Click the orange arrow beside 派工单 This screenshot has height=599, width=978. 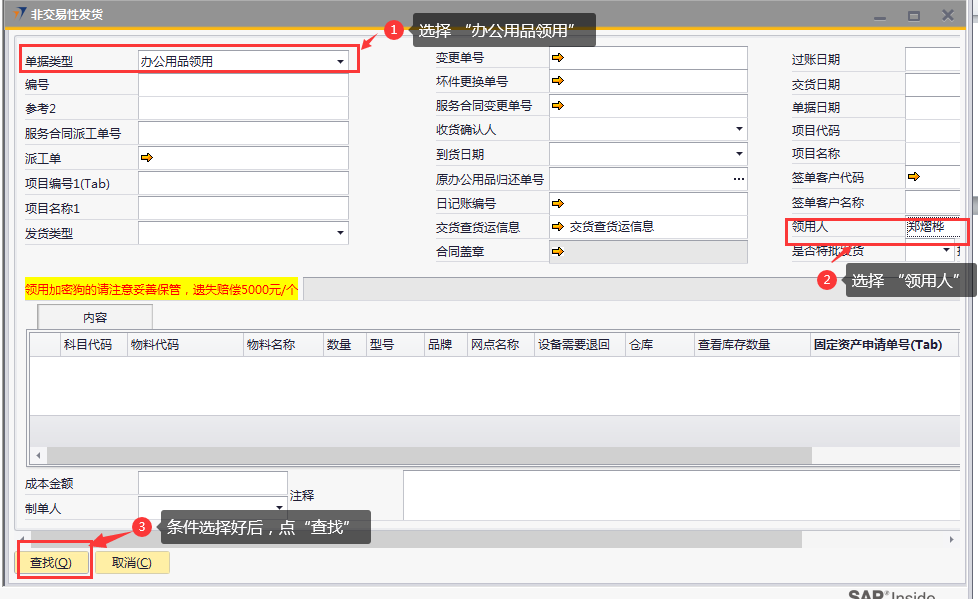146,158
